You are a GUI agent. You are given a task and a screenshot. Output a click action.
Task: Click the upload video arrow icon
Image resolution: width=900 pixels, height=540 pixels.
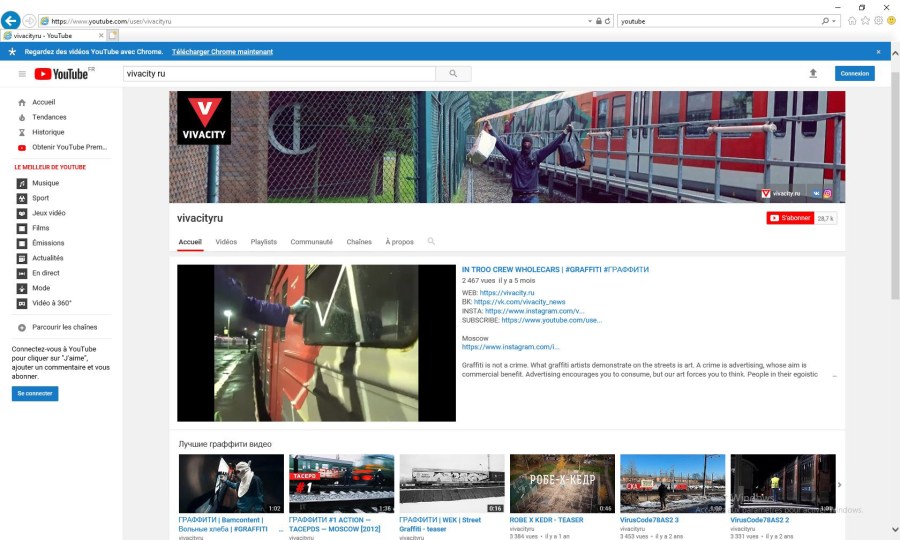pyautogui.click(x=812, y=73)
